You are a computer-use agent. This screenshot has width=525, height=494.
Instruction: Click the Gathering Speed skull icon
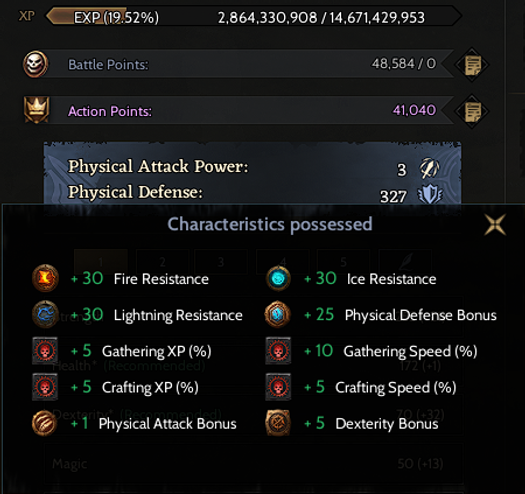click(x=278, y=351)
